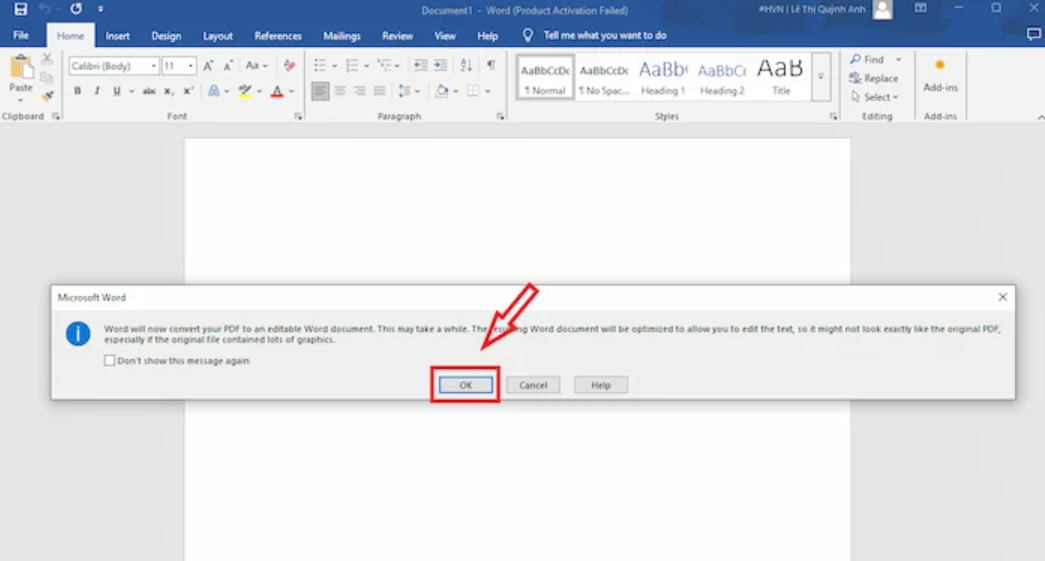Apply the Heading 1 style

(662, 77)
